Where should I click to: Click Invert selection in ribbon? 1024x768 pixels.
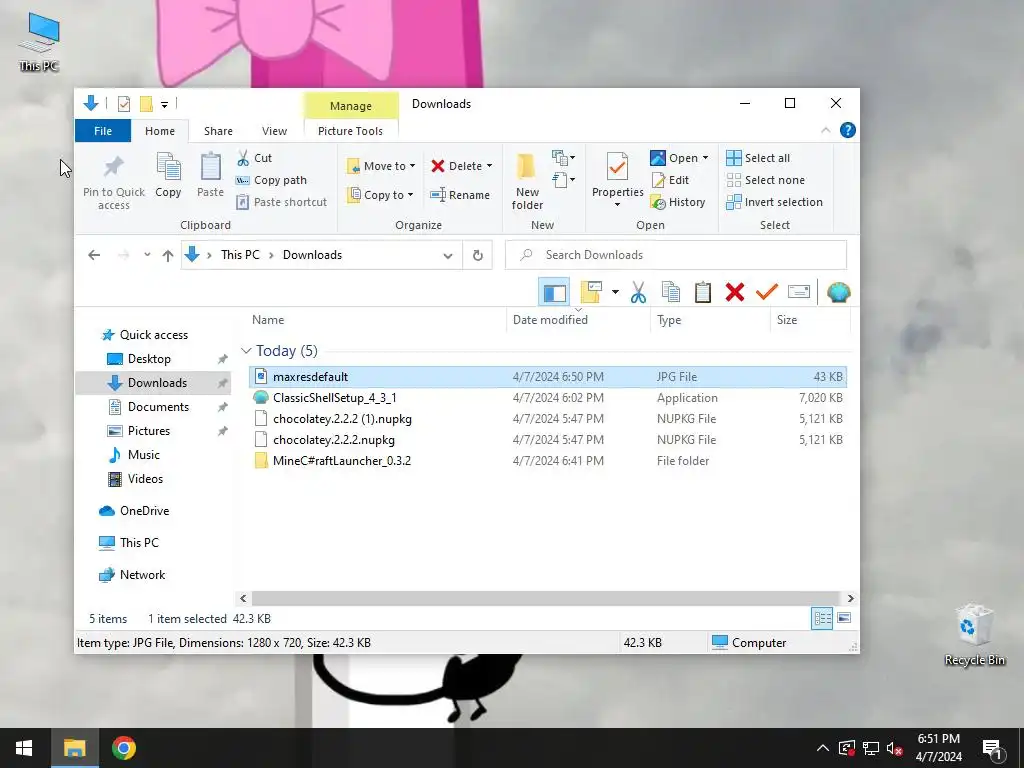click(x=775, y=202)
